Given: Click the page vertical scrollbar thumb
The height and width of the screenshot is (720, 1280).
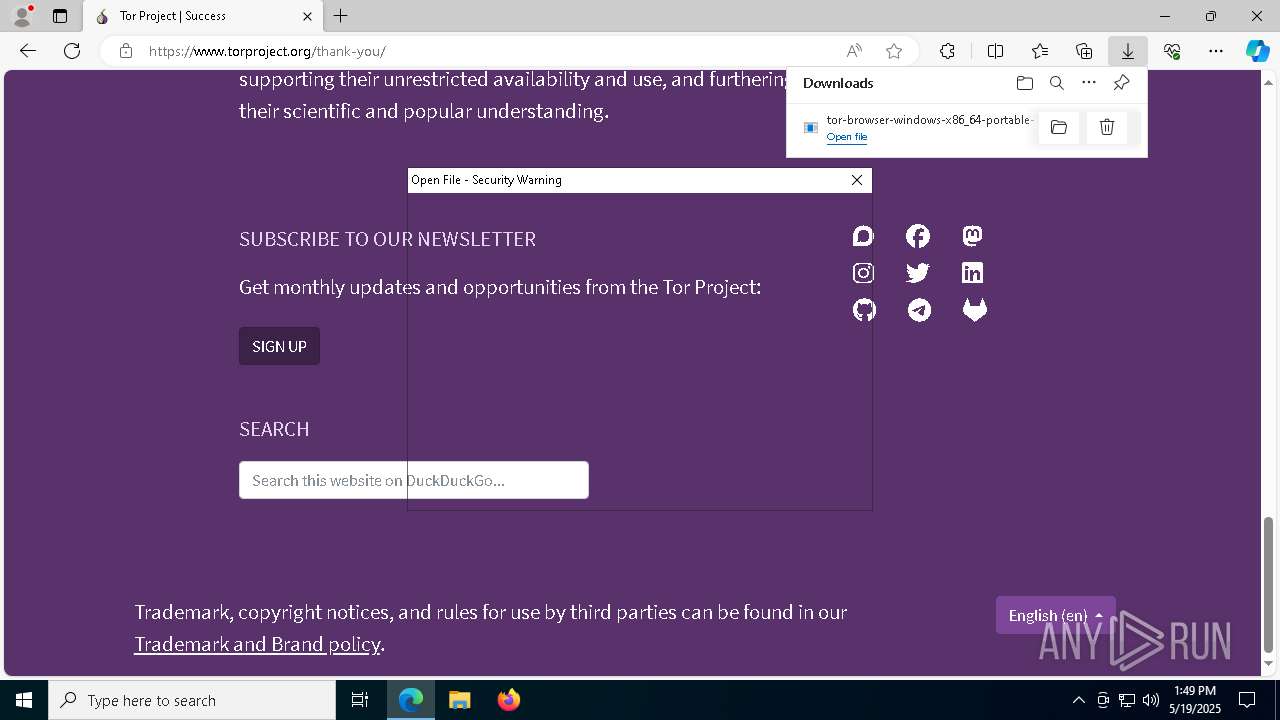Looking at the screenshot, I should coord(1269,585).
